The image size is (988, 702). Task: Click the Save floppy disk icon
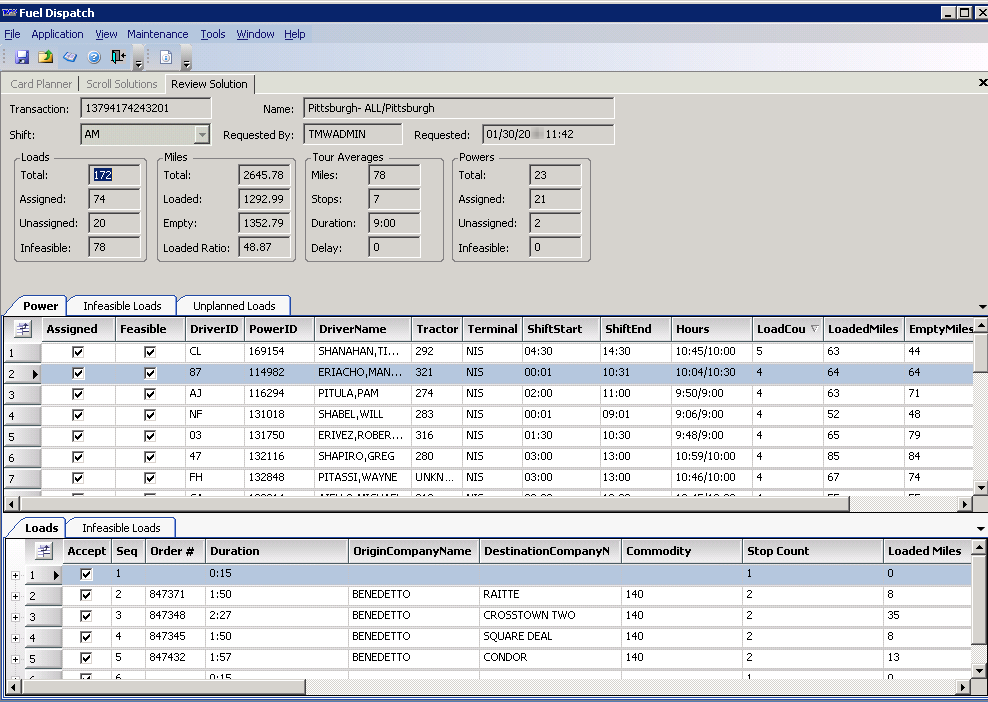(x=22, y=57)
